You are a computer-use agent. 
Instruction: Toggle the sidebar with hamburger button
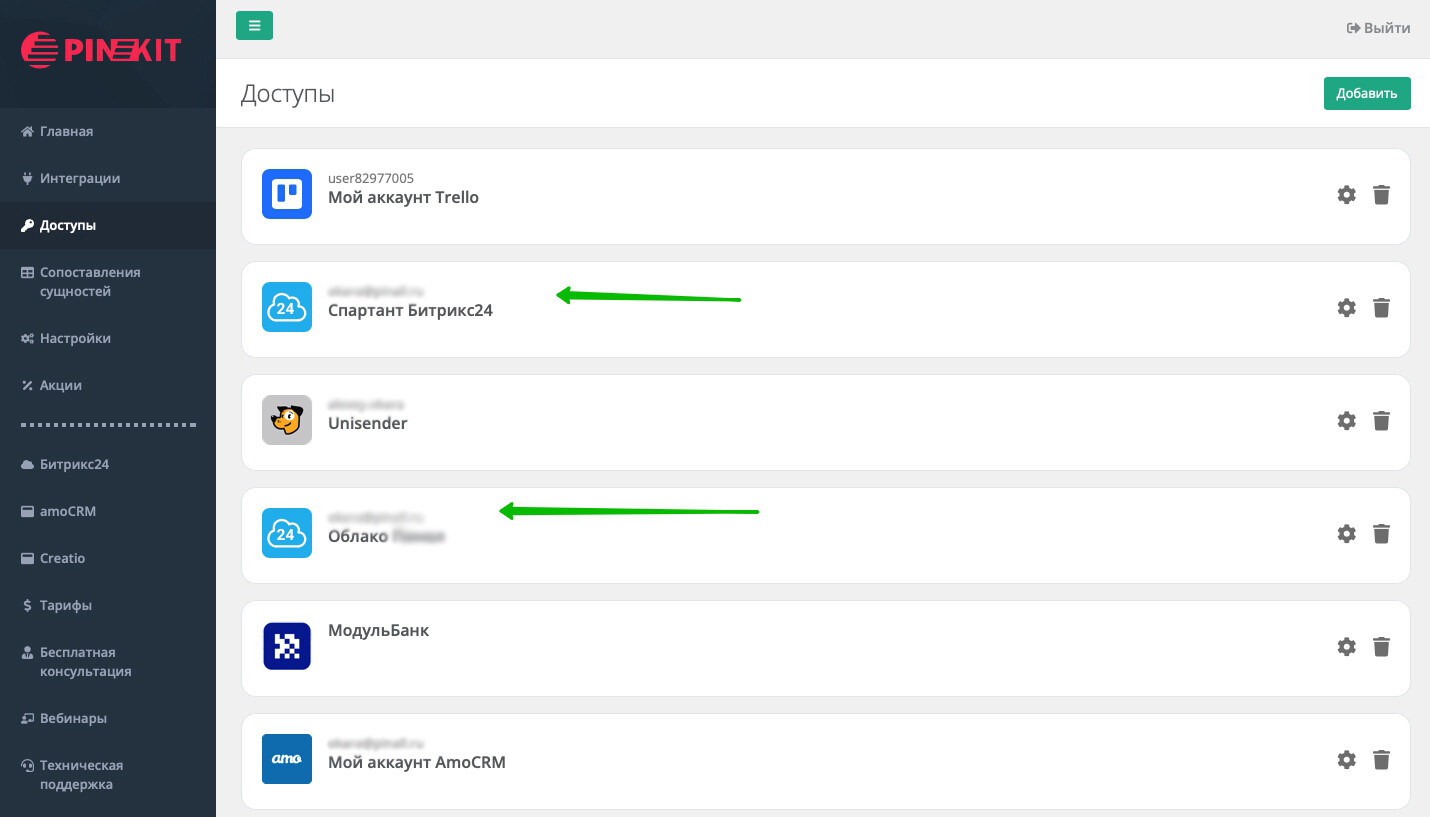point(254,26)
